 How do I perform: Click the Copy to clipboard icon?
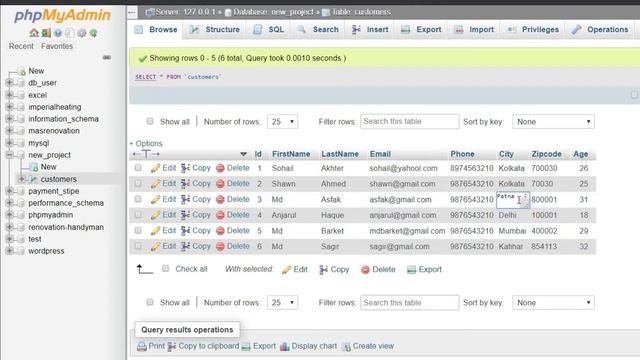click(x=171, y=346)
